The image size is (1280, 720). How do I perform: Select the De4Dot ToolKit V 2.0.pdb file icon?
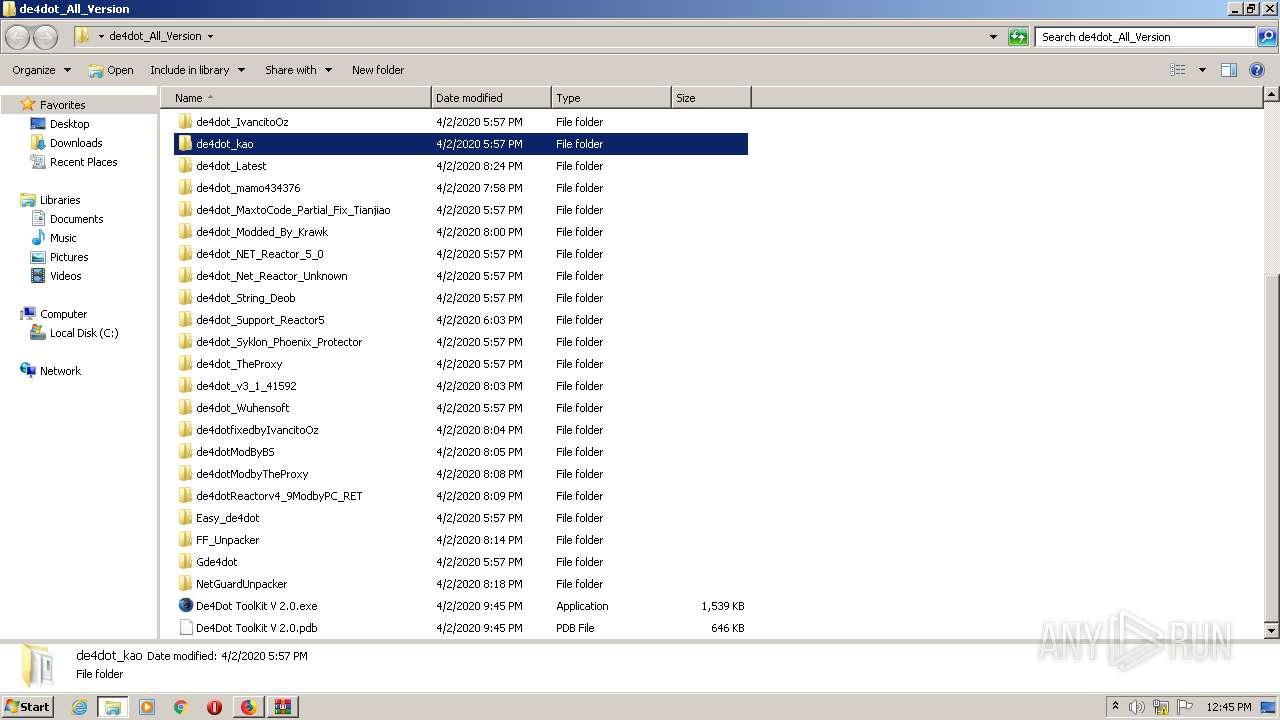(x=185, y=628)
